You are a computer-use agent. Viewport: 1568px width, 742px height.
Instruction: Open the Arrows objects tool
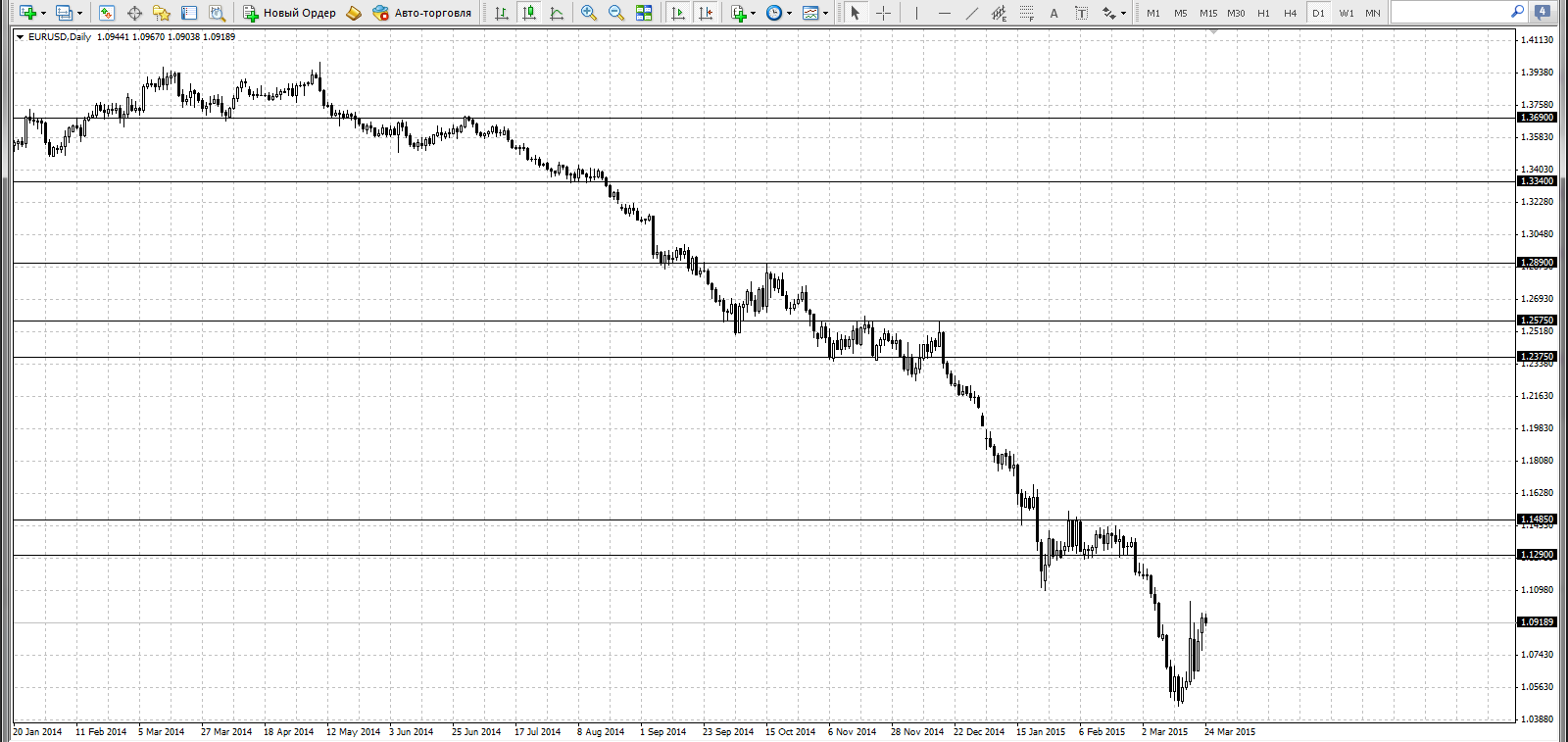1108,13
